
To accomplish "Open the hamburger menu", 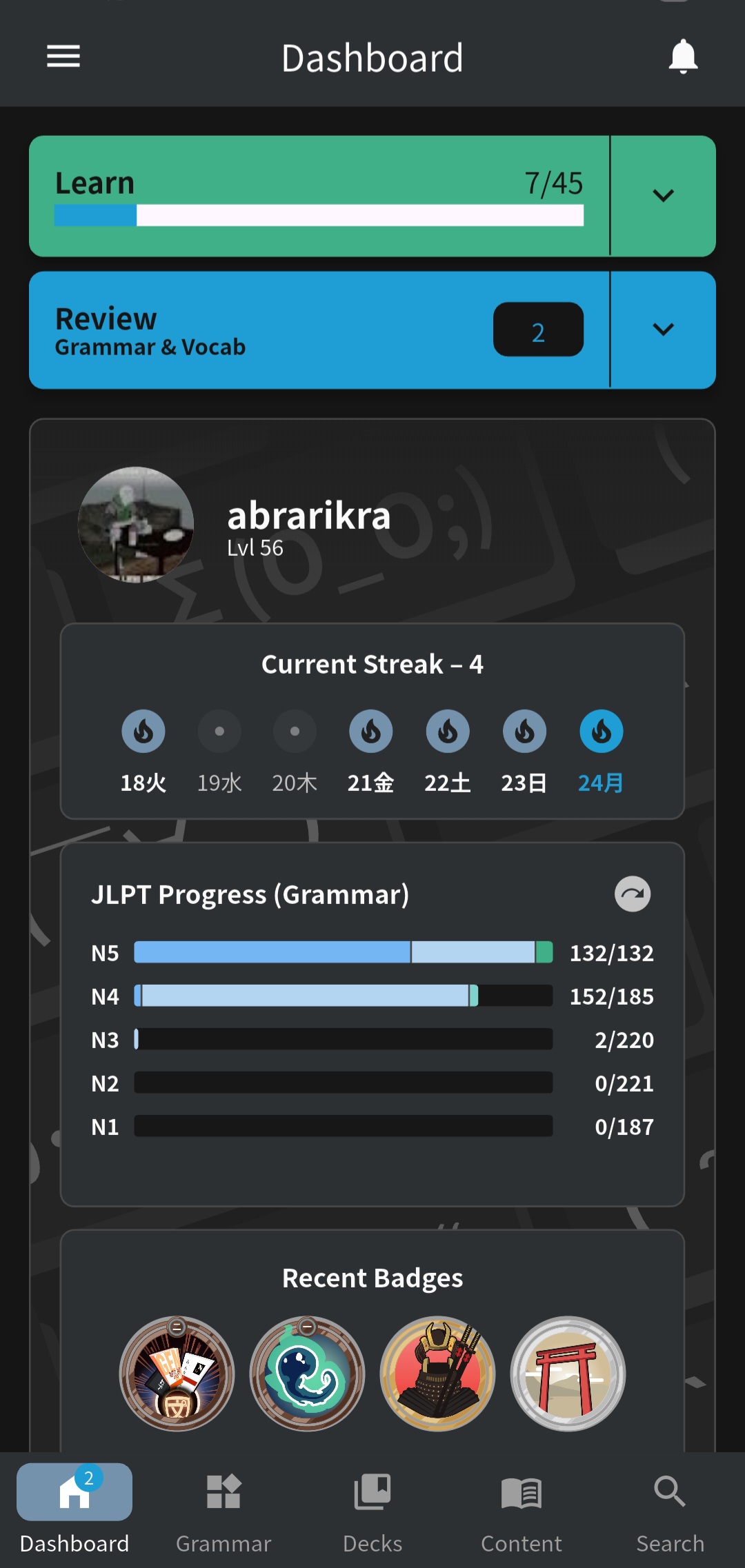I will point(63,57).
